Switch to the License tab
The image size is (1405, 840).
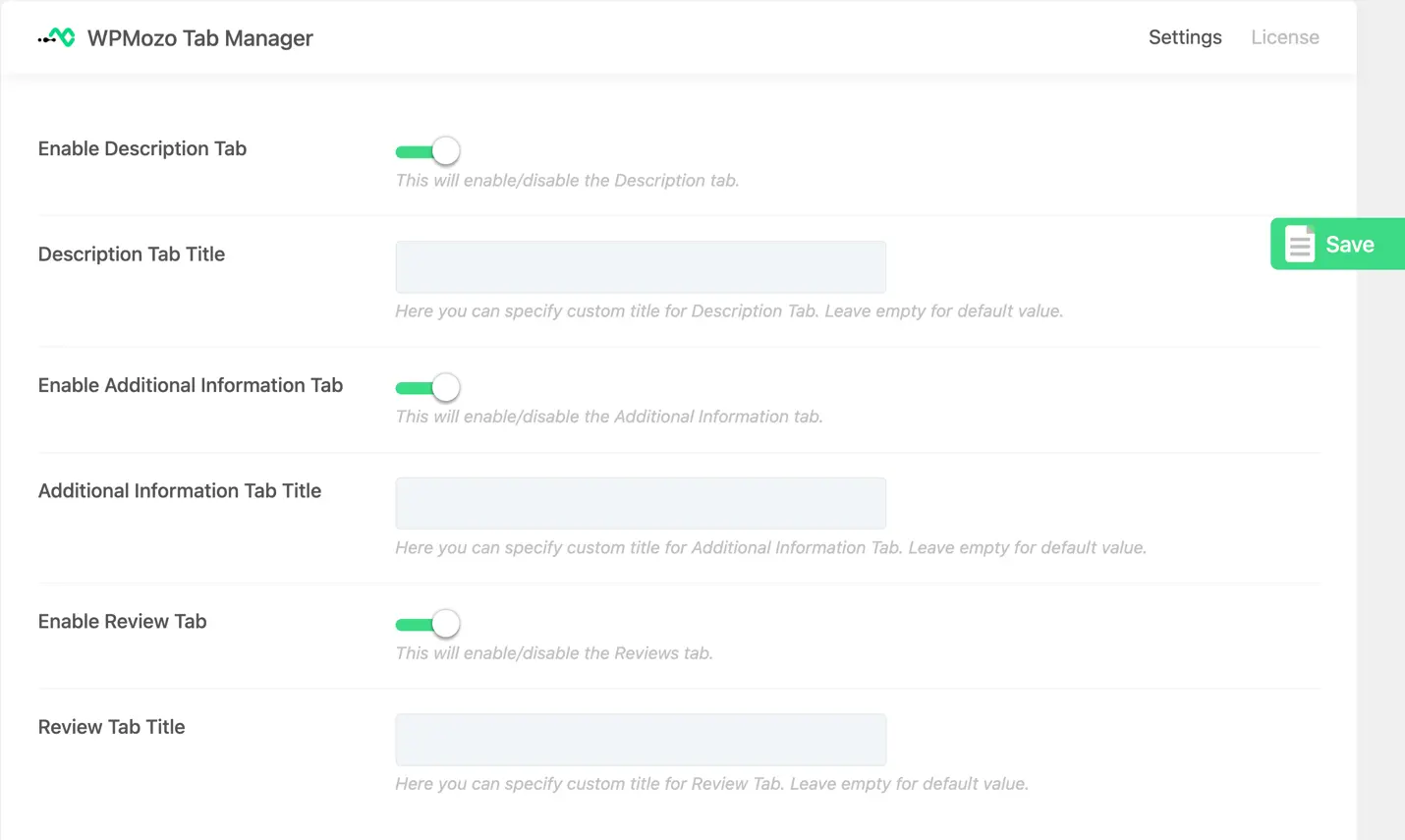[x=1284, y=37]
